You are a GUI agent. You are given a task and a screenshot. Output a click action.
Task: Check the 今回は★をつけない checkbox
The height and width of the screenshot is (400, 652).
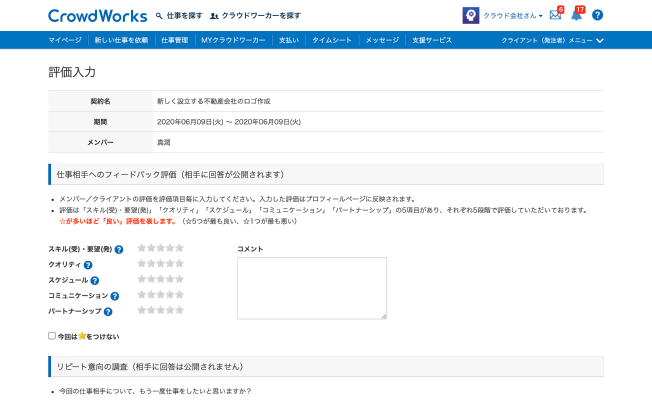click(52, 336)
